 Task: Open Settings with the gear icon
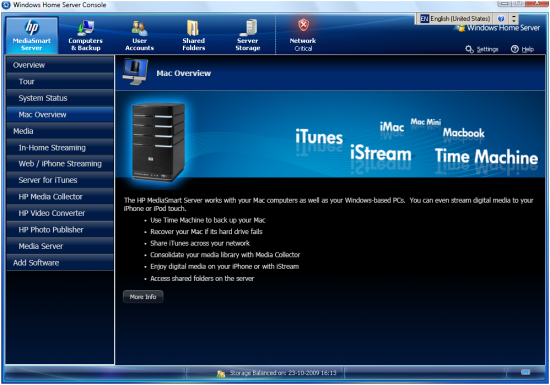[x=482, y=49]
